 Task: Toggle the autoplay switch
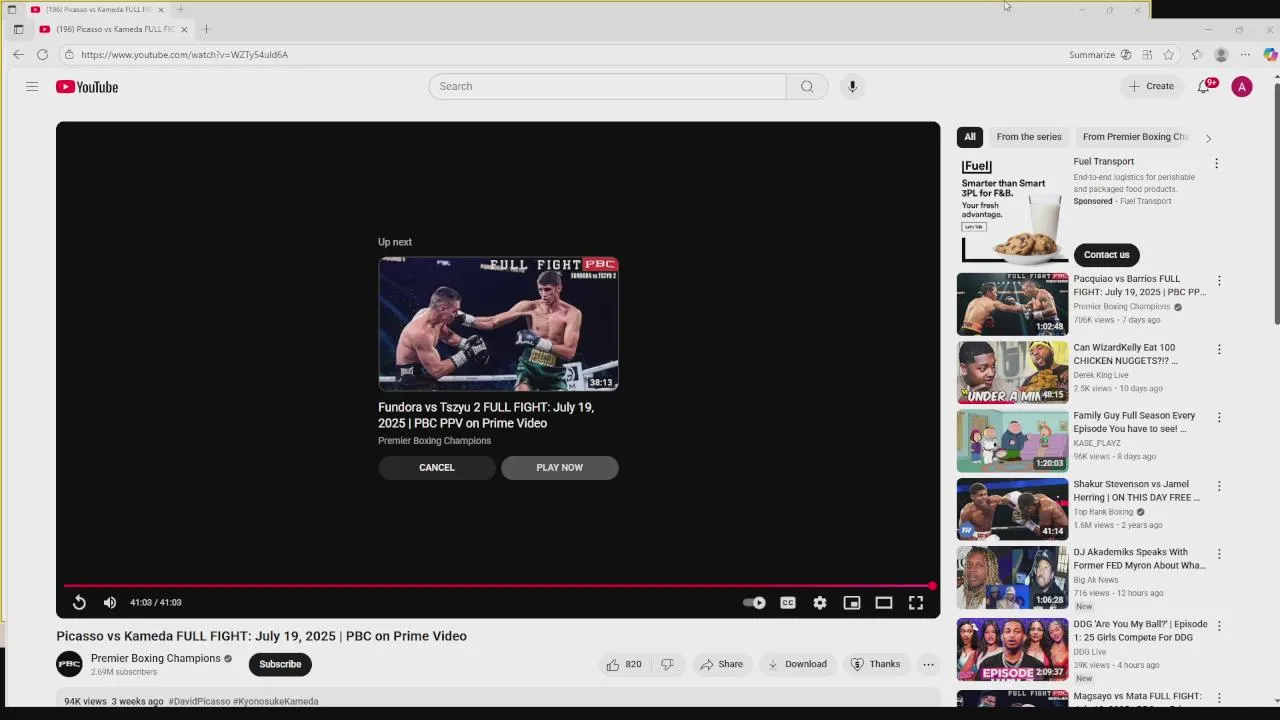[754, 602]
